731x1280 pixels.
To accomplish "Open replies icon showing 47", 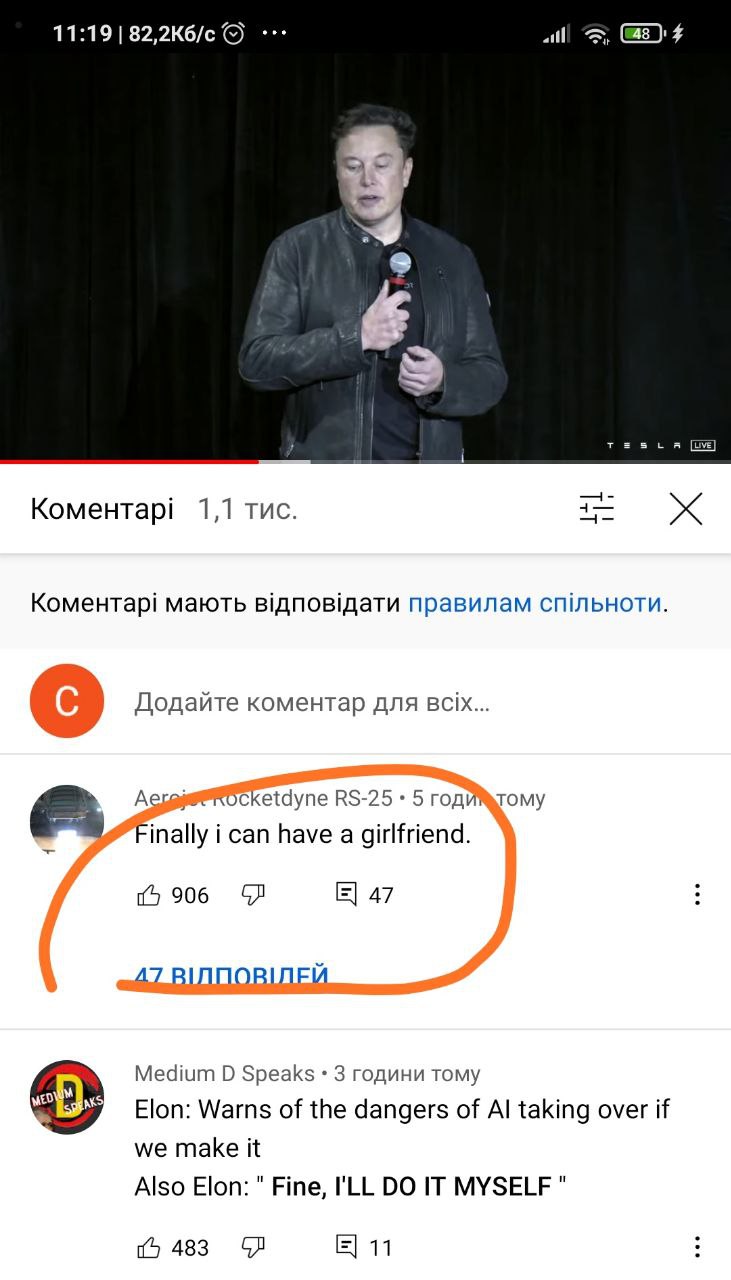I will (346, 894).
